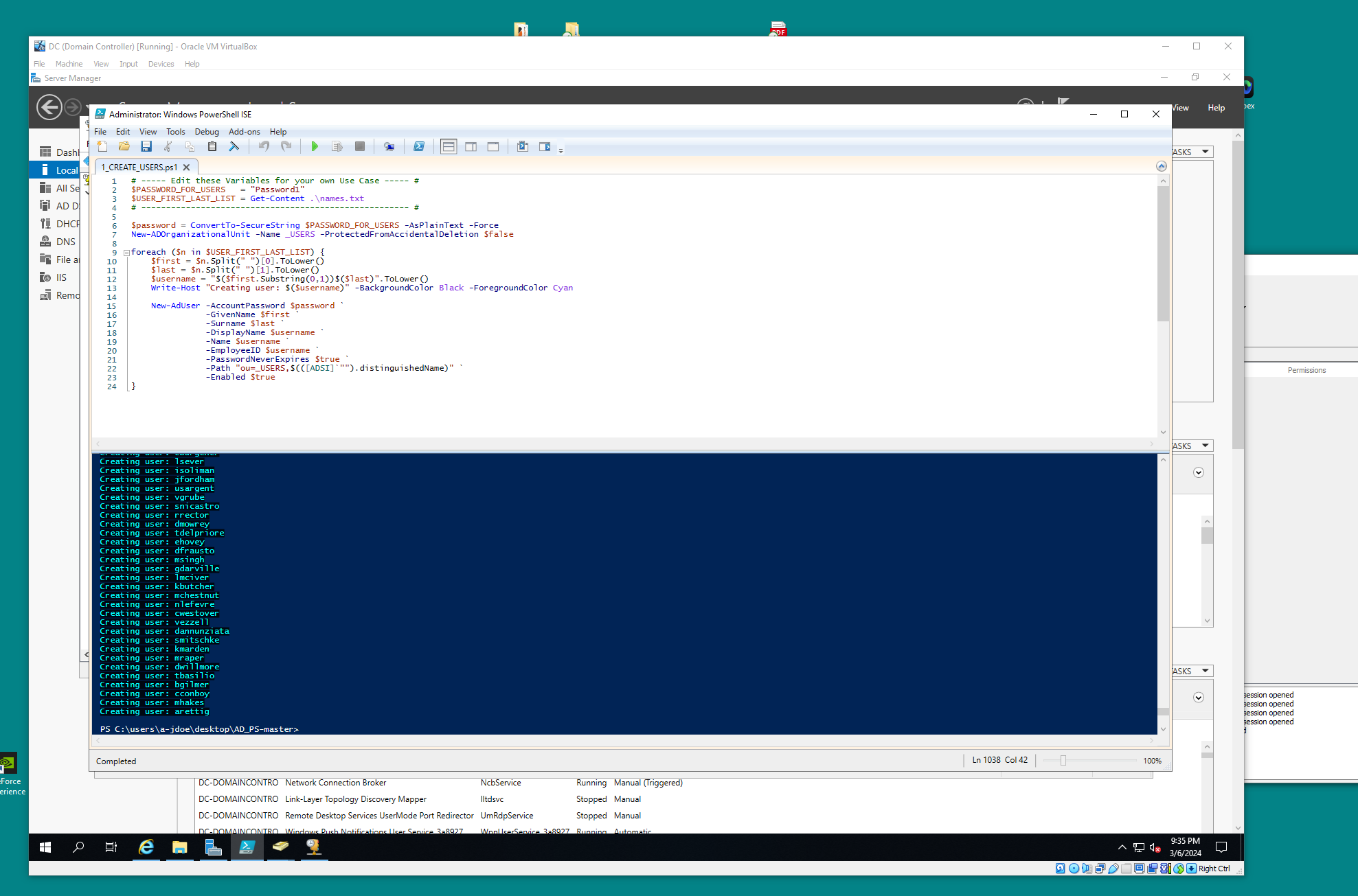Click the Stop Operation square icon
Screen dimensions: 1358x896
pos(360,146)
